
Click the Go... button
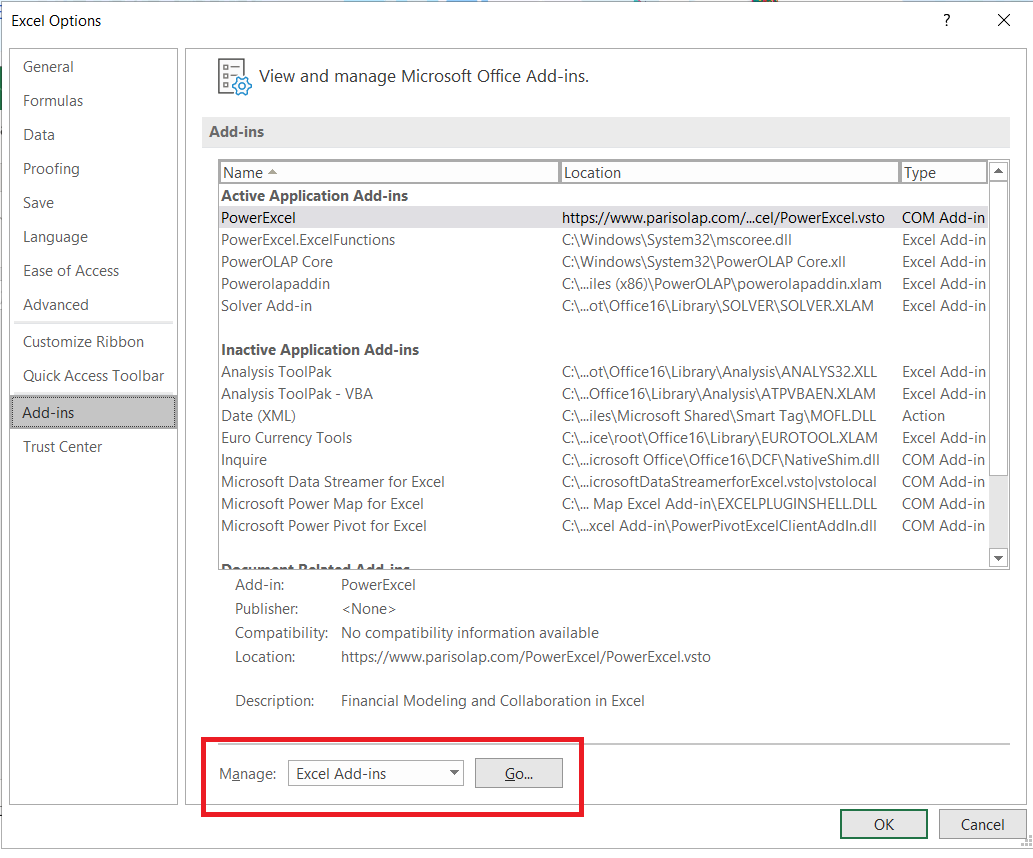point(518,774)
